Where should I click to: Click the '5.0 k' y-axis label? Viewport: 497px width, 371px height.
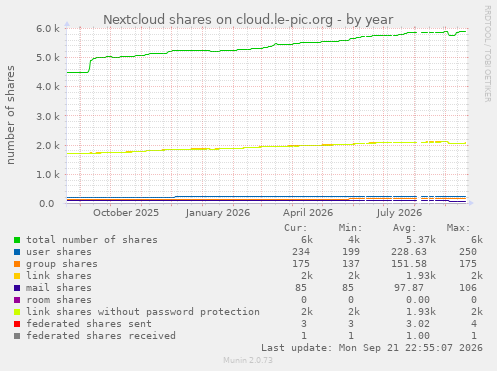coord(48,58)
